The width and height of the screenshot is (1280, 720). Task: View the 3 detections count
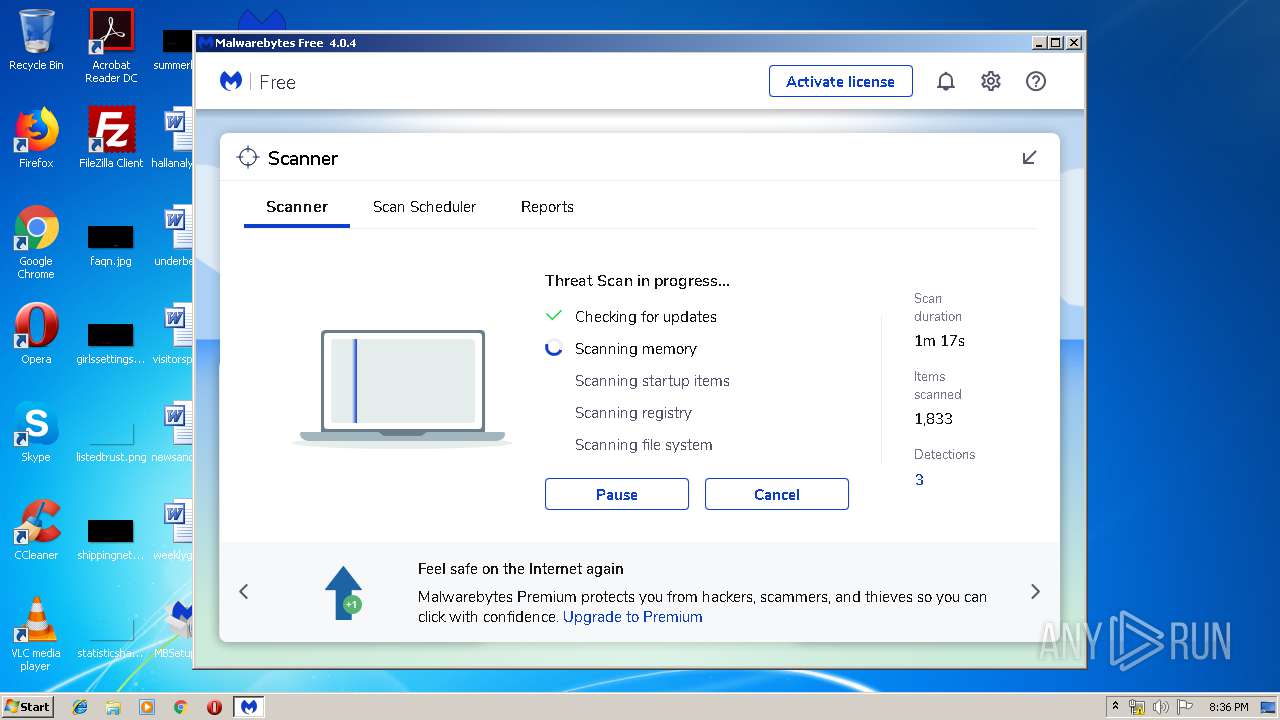(x=919, y=480)
